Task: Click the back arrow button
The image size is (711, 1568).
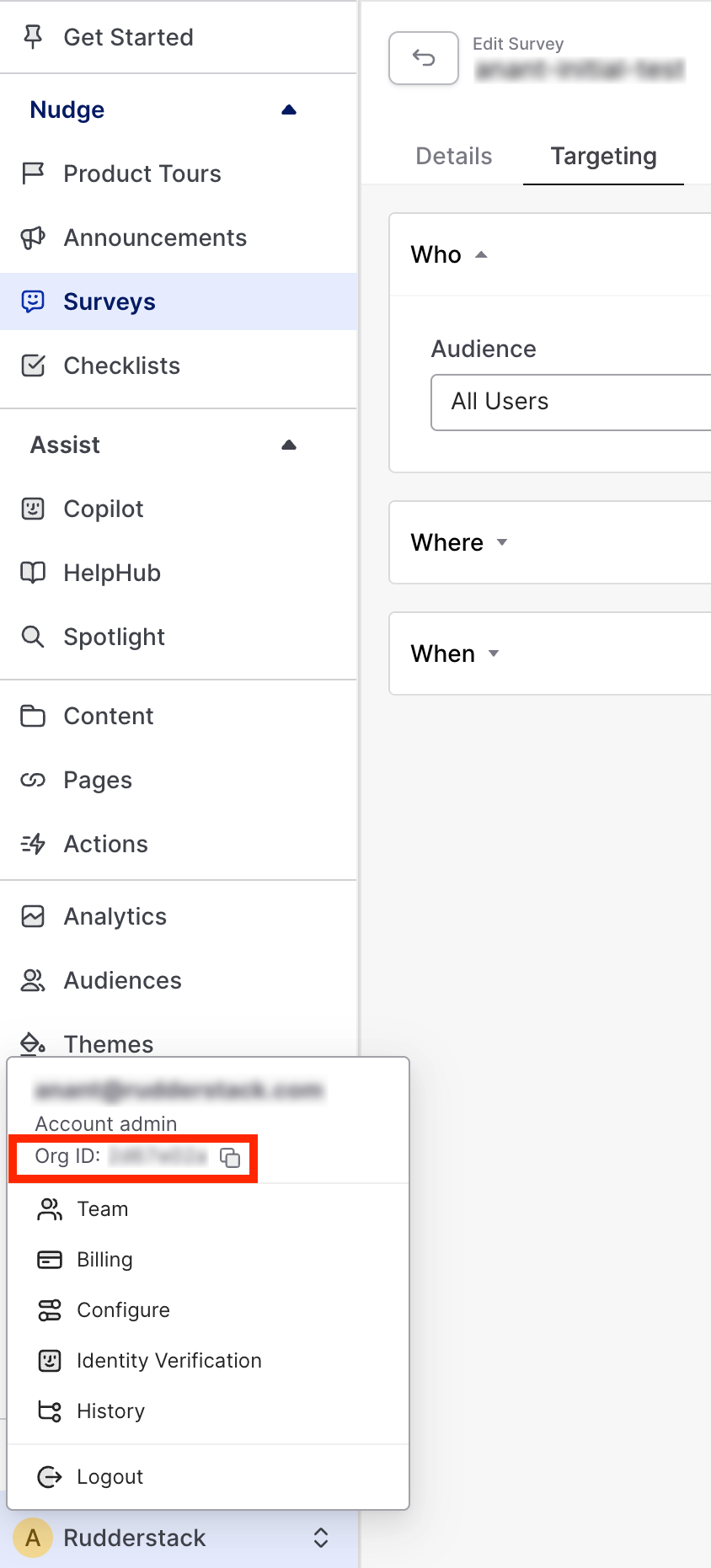Action: pyautogui.click(x=424, y=58)
